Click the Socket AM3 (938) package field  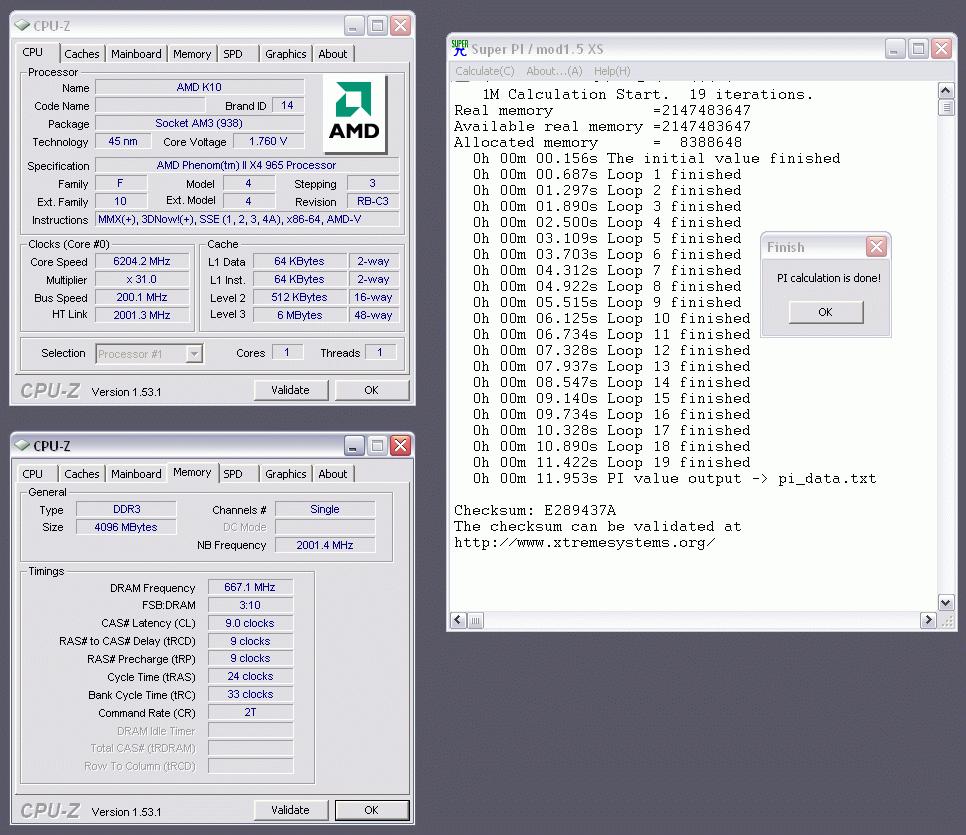(x=199, y=123)
